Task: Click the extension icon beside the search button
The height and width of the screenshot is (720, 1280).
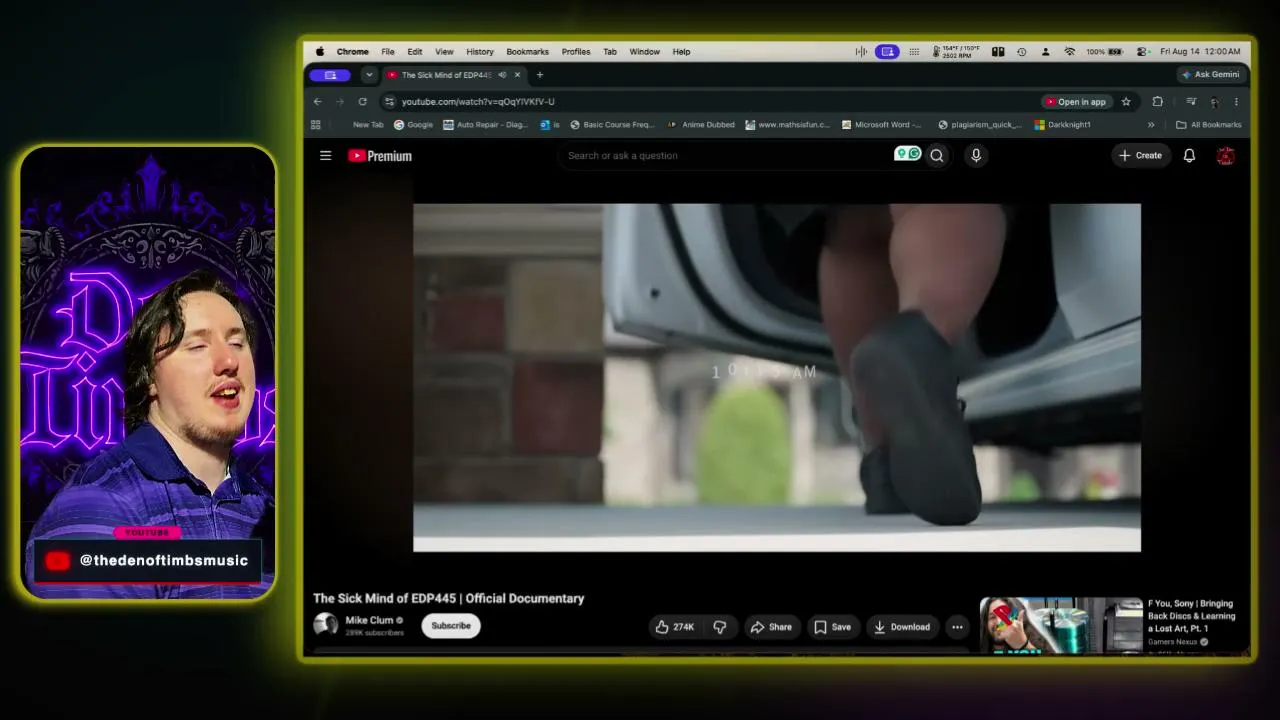Action: [907, 154]
